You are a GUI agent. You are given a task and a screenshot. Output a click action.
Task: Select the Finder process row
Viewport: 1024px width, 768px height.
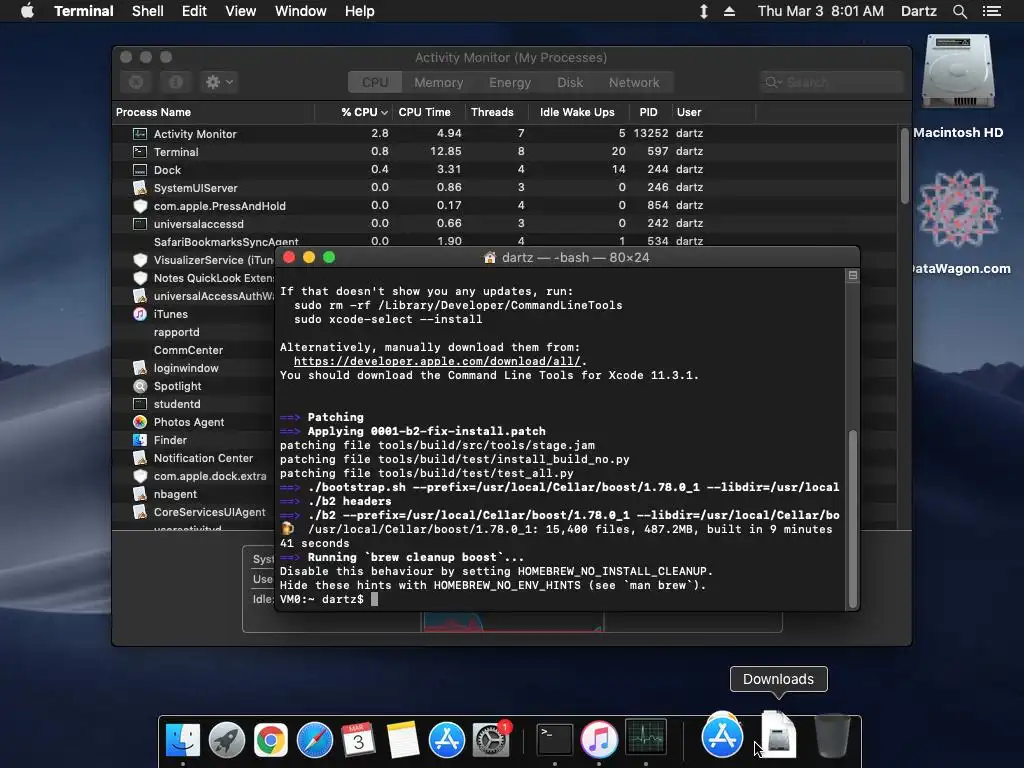[194, 440]
